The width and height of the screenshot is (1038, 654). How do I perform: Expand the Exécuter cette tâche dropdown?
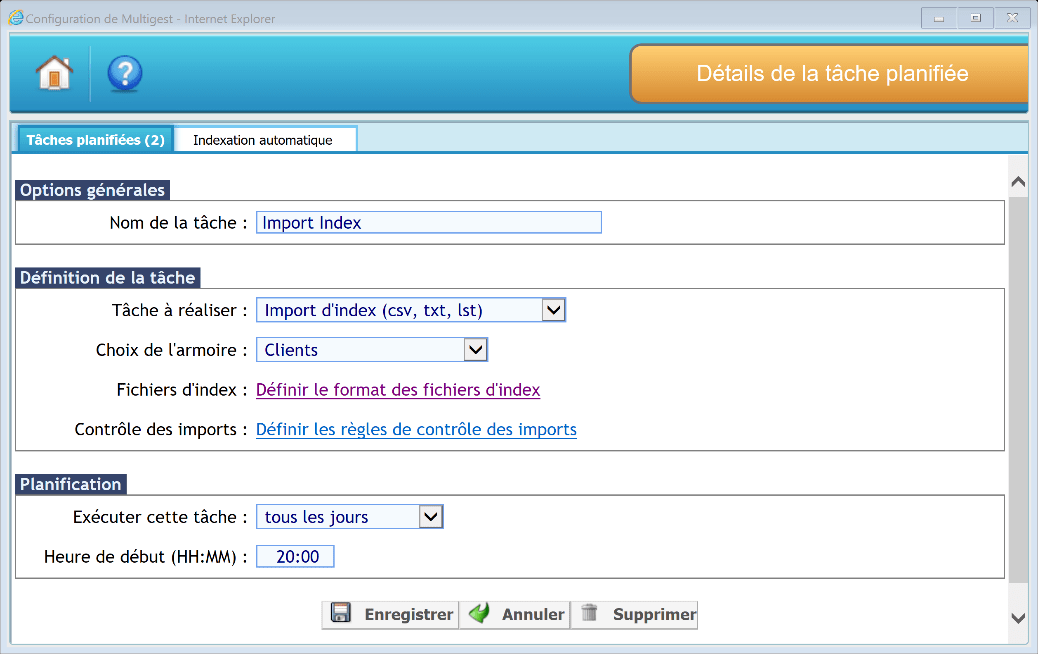point(431,517)
